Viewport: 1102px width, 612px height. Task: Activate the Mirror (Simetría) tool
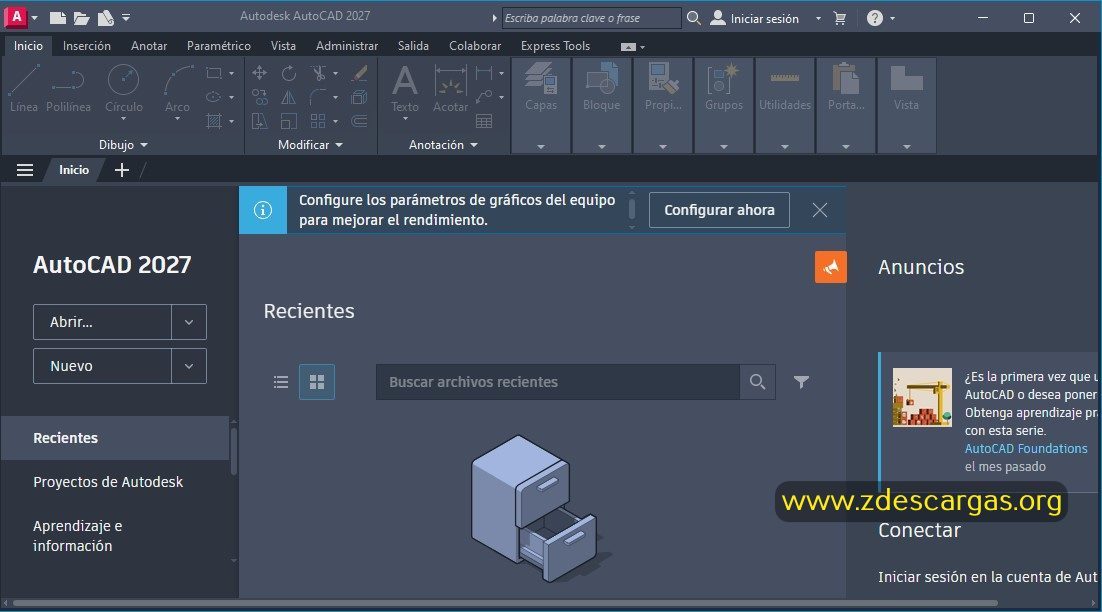(289, 97)
